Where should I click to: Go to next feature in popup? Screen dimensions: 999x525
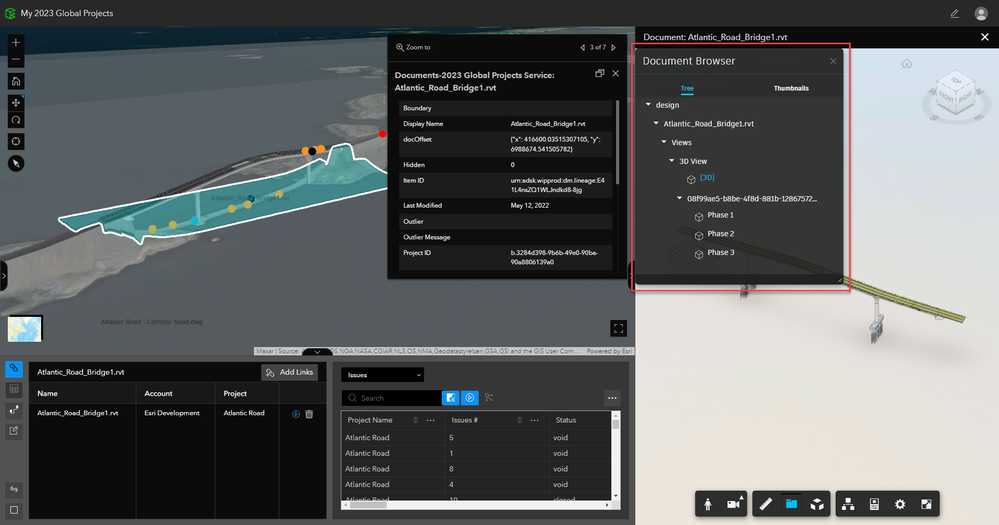point(614,47)
